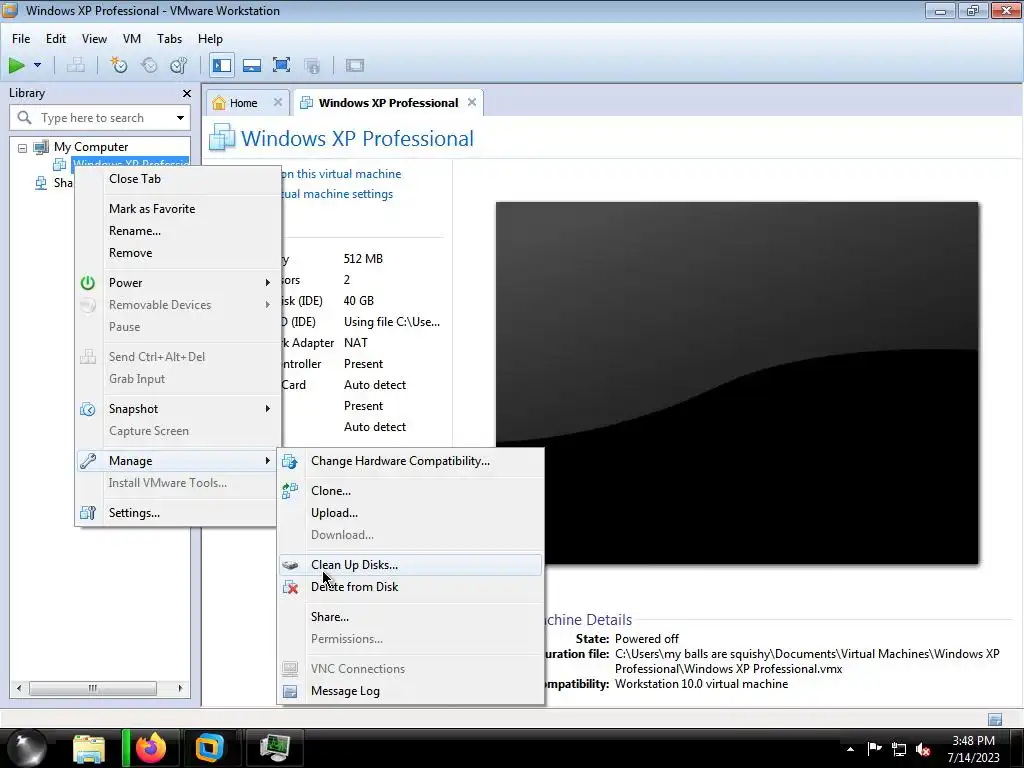The height and width of the screenshot is (768, 1024).
Task: Click the library horizontal scrollbar thumb
Action: point(93,688)
